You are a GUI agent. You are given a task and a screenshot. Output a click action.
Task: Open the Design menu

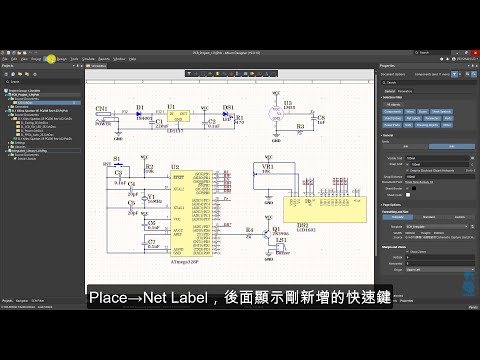(x=62, y=59)
